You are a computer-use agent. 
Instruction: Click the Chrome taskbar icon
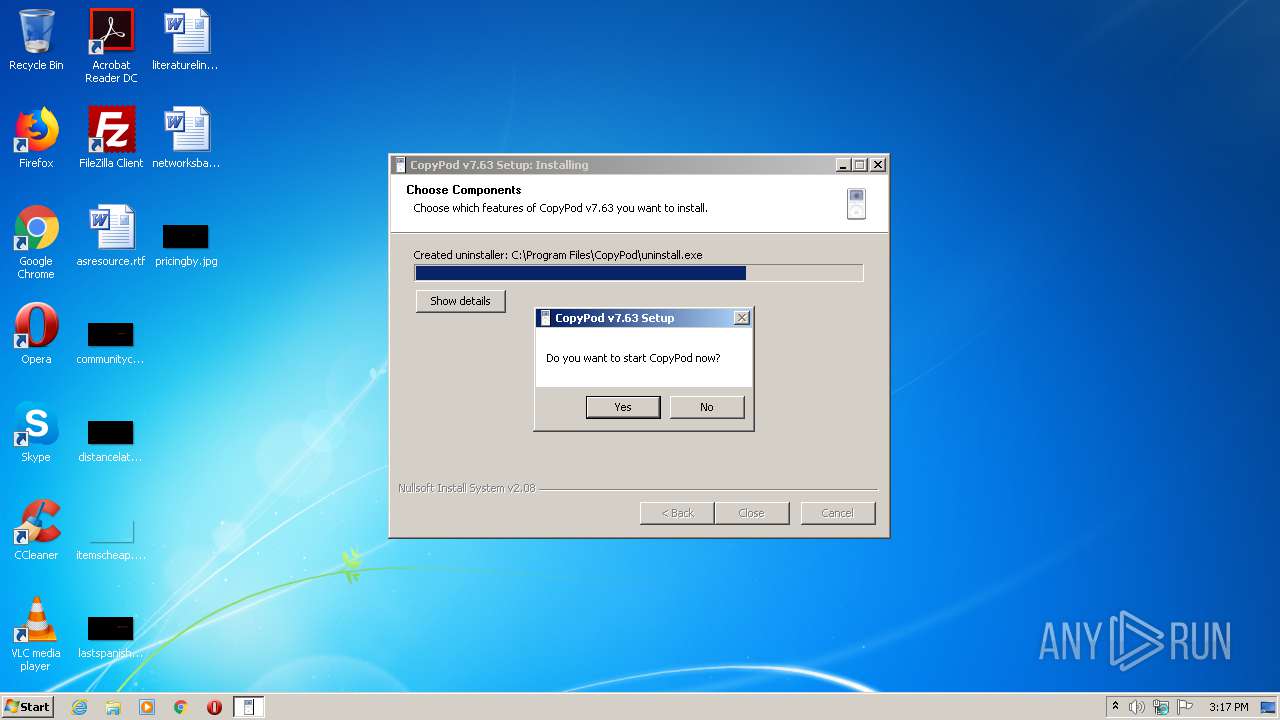coord(181,707)
